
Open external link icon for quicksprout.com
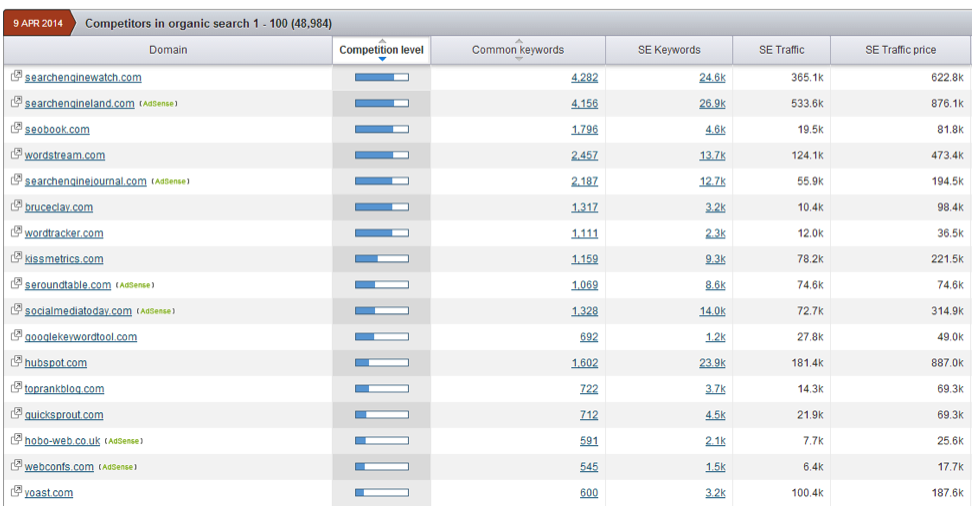16,414
